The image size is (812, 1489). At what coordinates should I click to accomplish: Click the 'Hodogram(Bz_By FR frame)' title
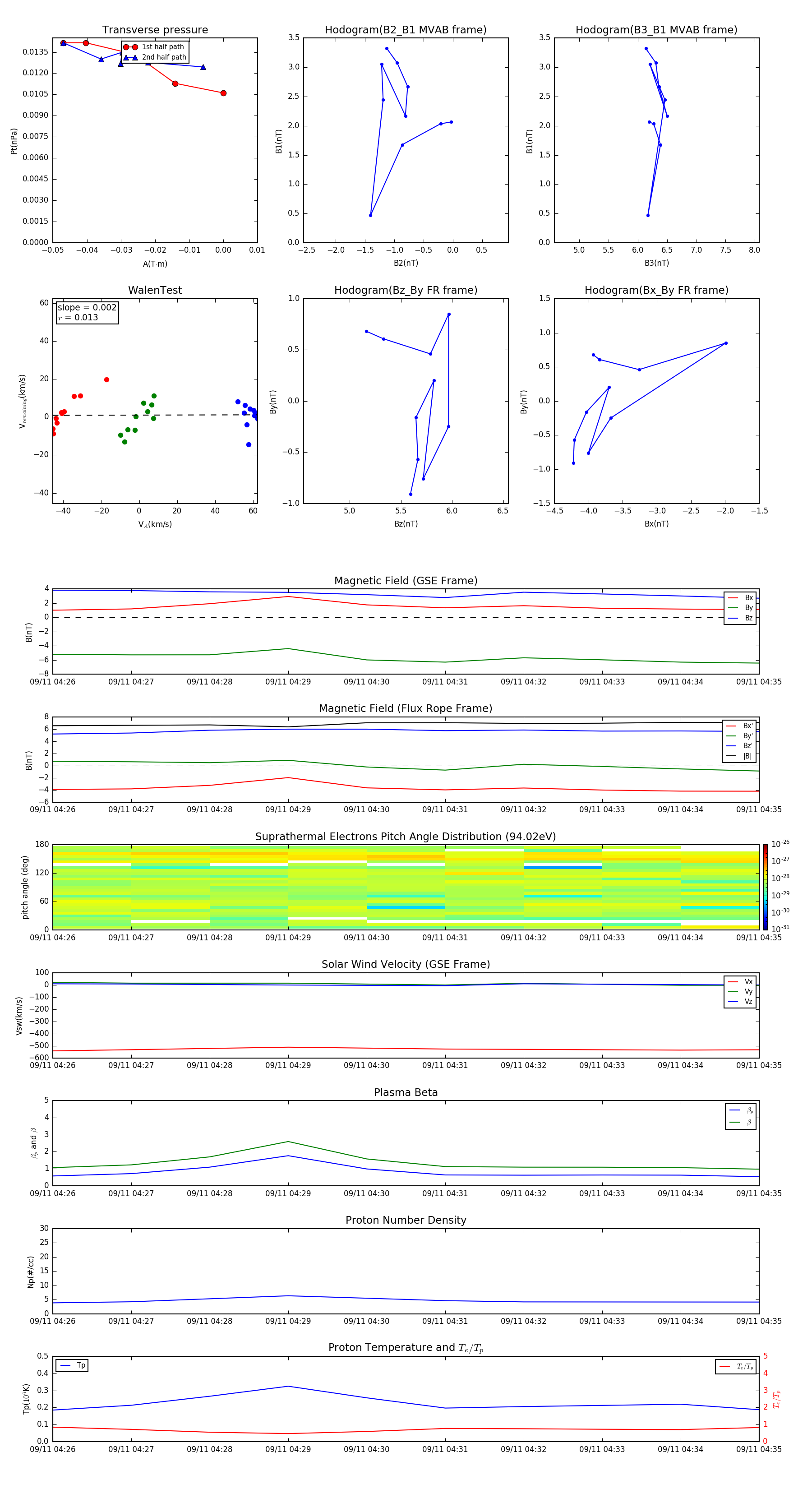[x=406, y=290]
